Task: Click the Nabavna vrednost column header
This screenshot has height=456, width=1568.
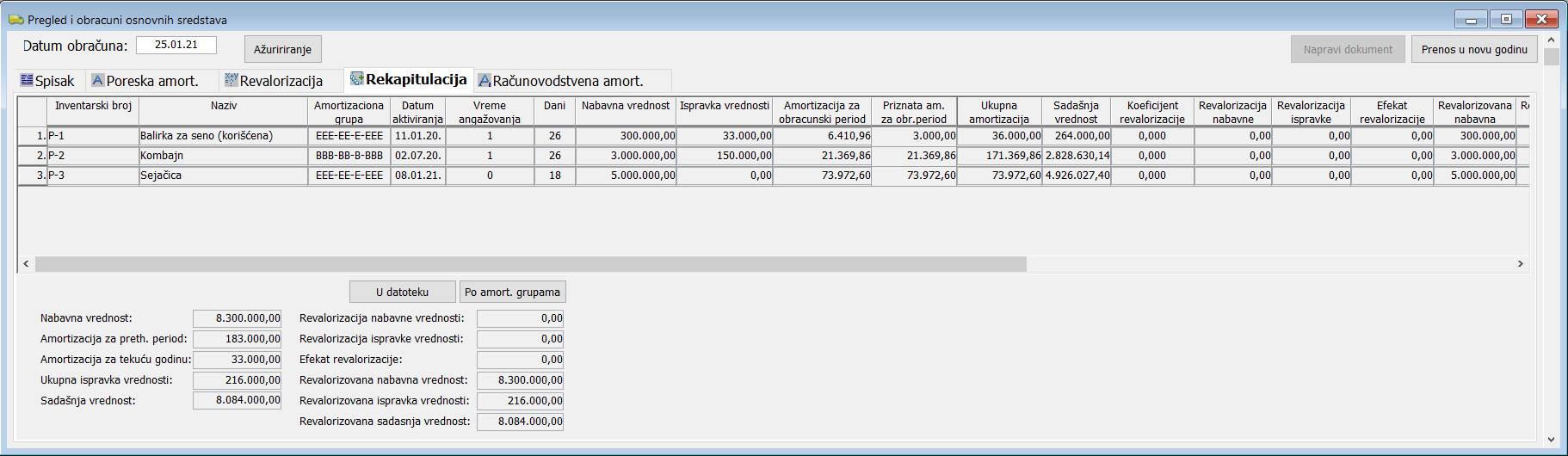Action: tap(626, 112)
